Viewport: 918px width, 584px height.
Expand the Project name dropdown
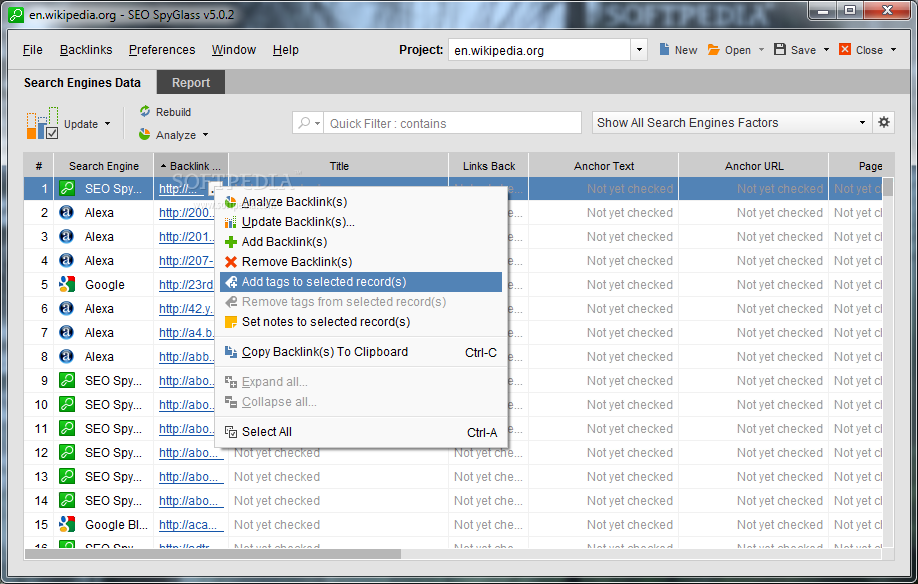[639, 50]
